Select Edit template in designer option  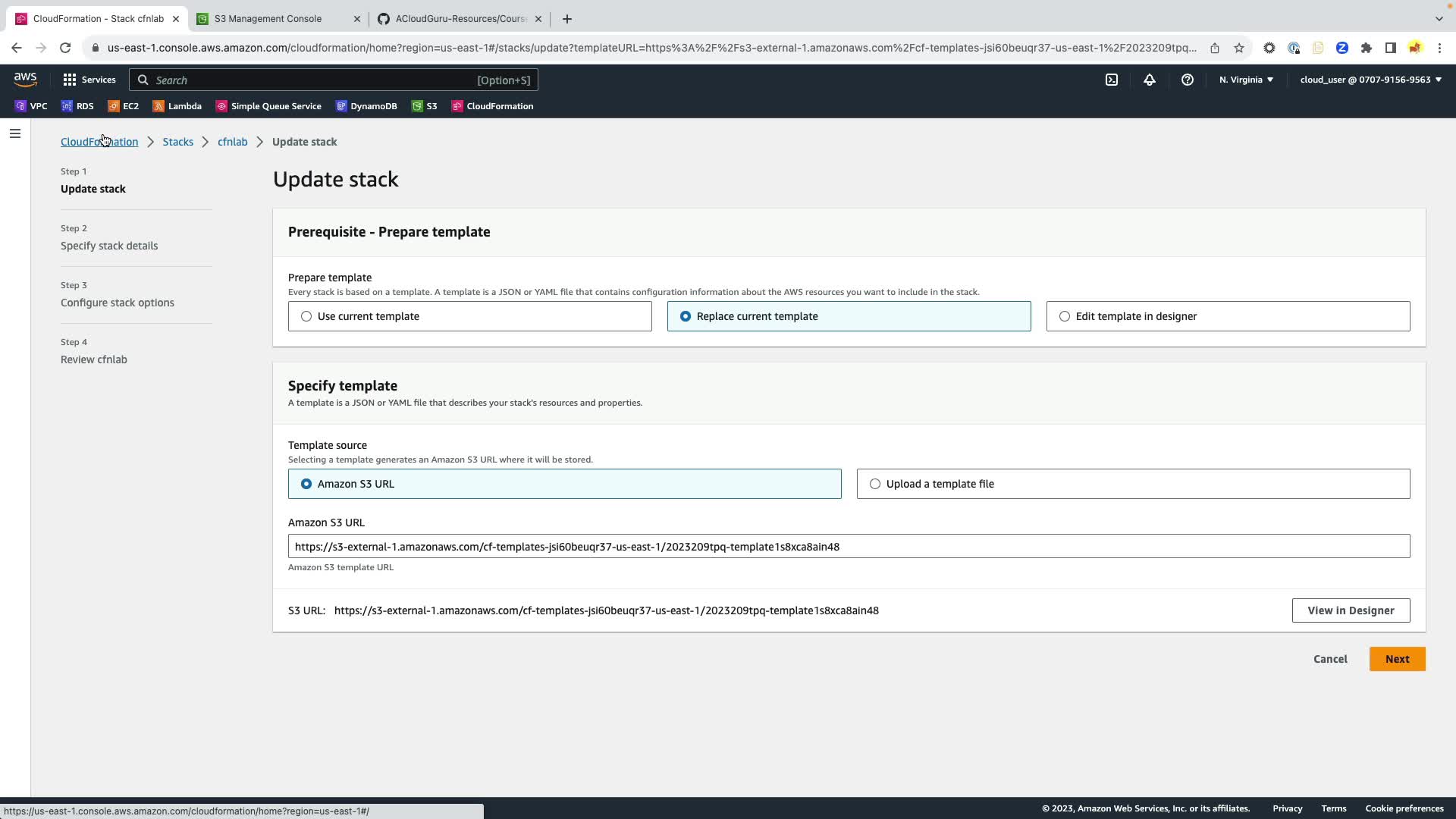coord(1065,316)
